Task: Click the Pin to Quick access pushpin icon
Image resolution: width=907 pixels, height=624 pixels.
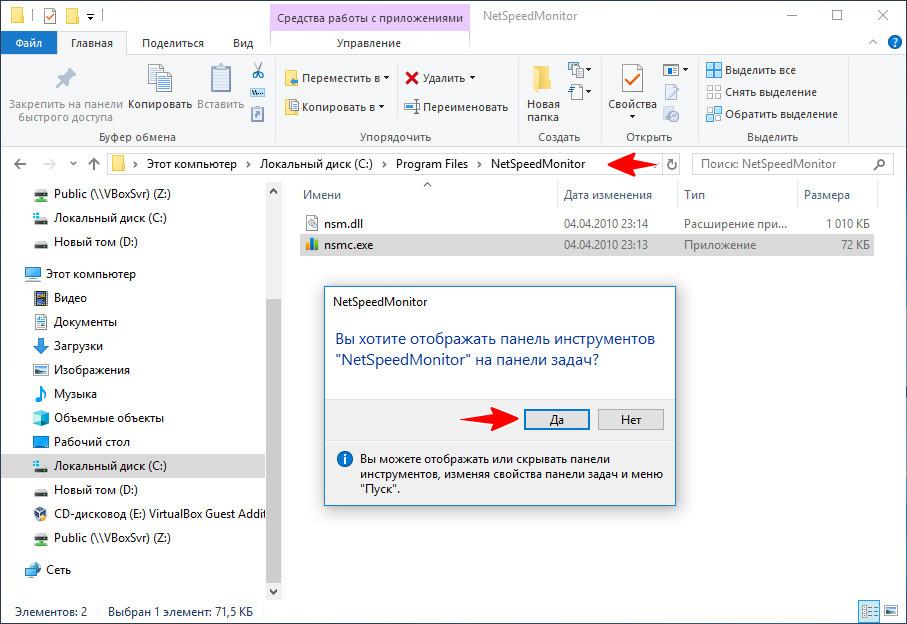Action: click(65, 78)
